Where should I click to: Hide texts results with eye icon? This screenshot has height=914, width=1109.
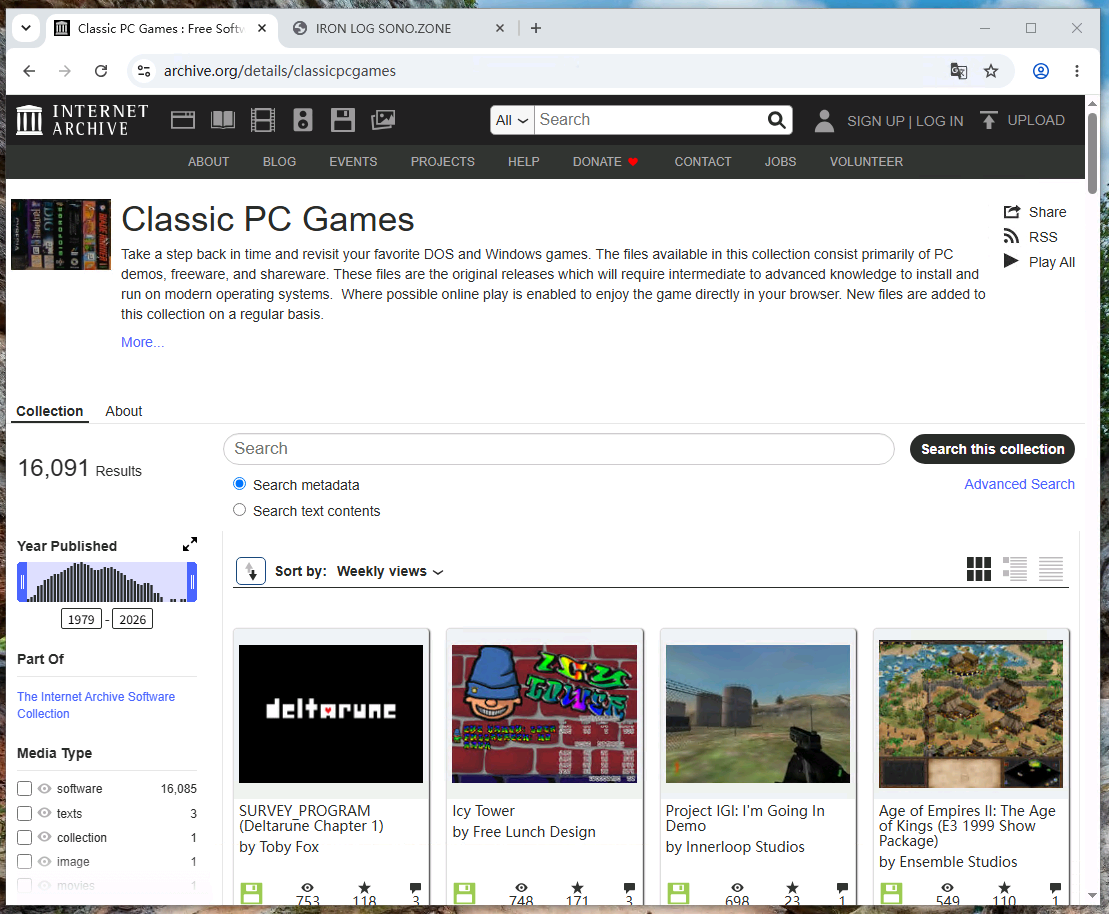tap(45, 813)
